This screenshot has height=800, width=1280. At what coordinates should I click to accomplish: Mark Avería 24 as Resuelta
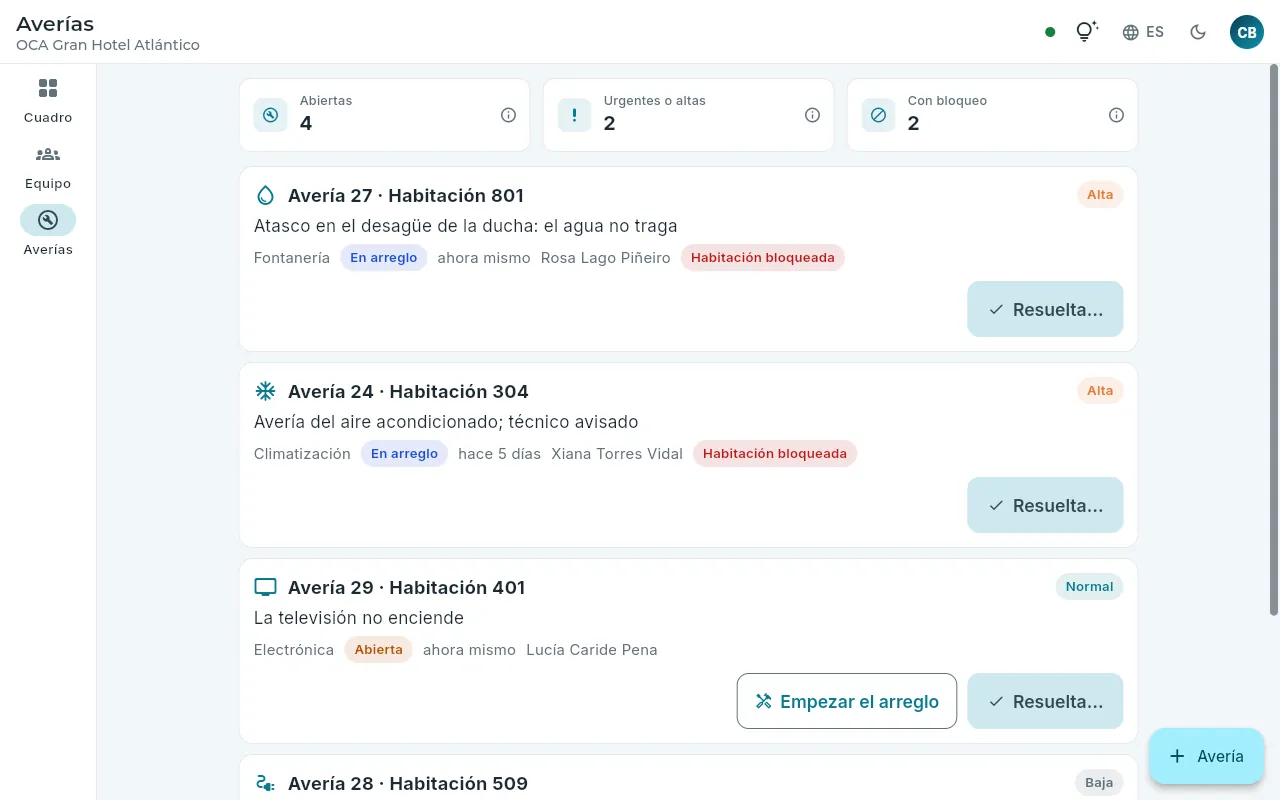point(1045,505)
